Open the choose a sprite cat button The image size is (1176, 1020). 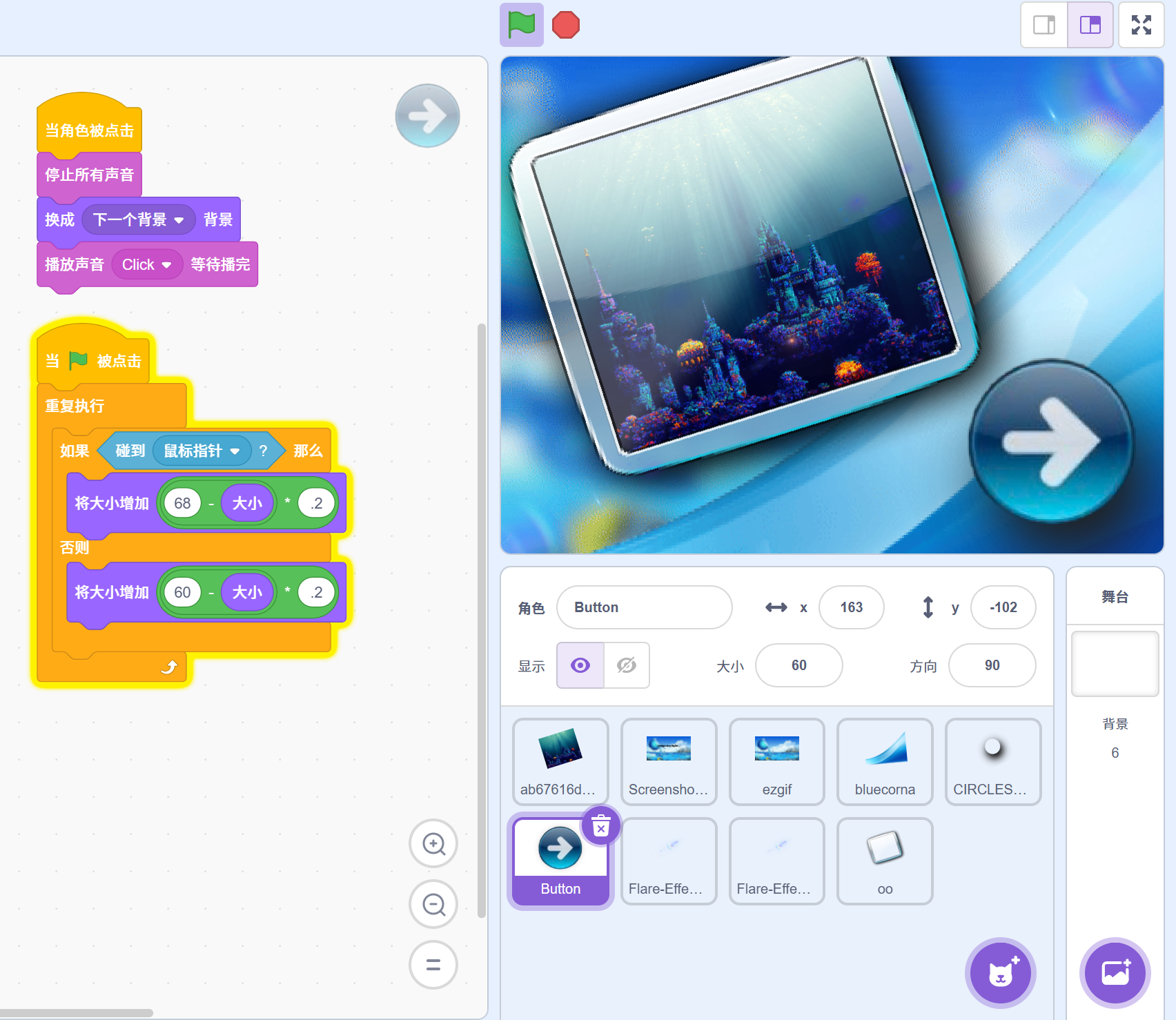coord(1000,973)
